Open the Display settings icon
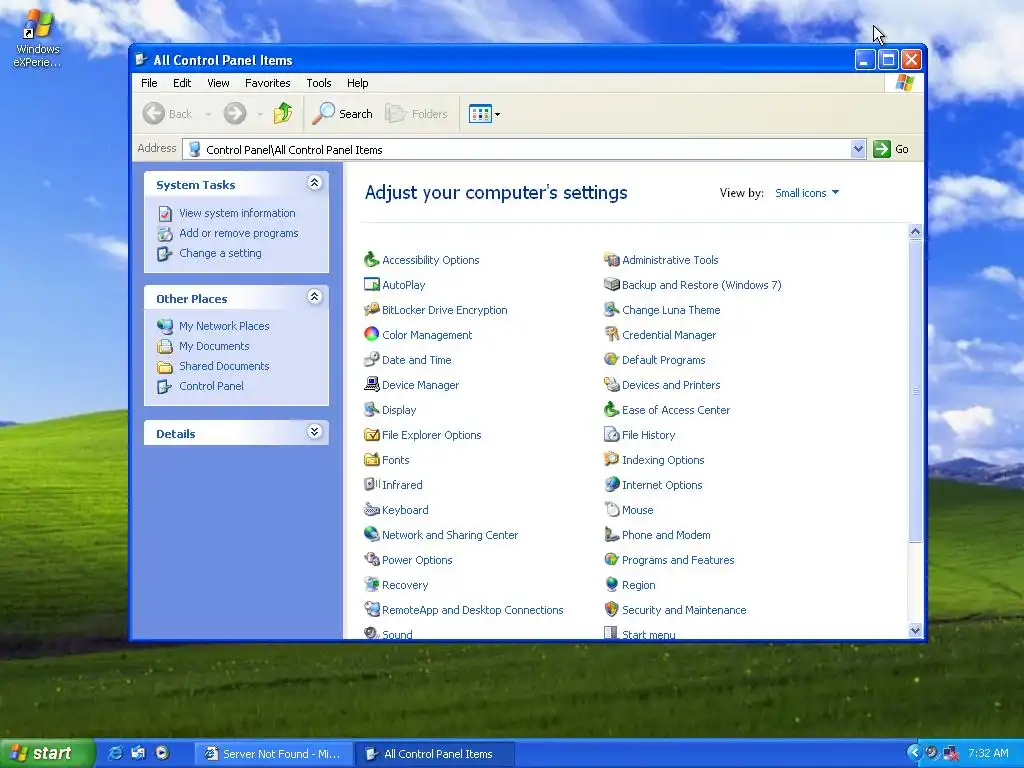 click(x=372, y=409)
